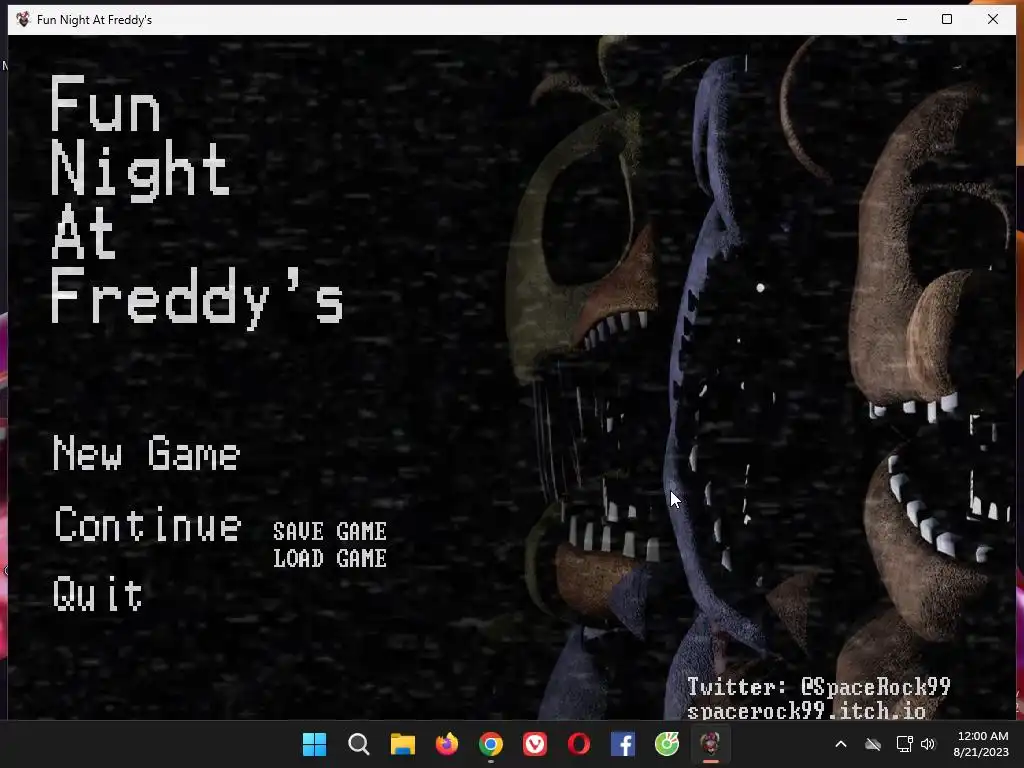
Task: Open the green circular app in the taskbar
Action: 667,744
